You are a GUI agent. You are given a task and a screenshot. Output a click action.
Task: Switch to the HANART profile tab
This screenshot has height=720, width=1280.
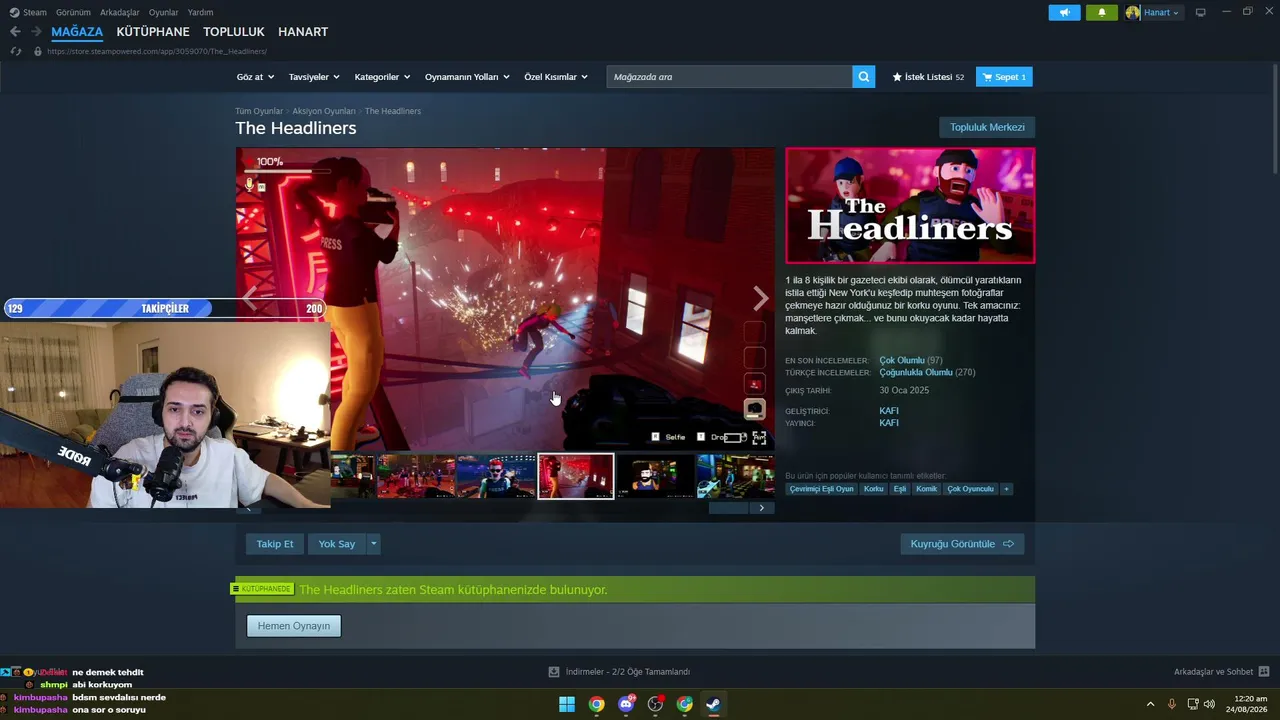point(303,32)
